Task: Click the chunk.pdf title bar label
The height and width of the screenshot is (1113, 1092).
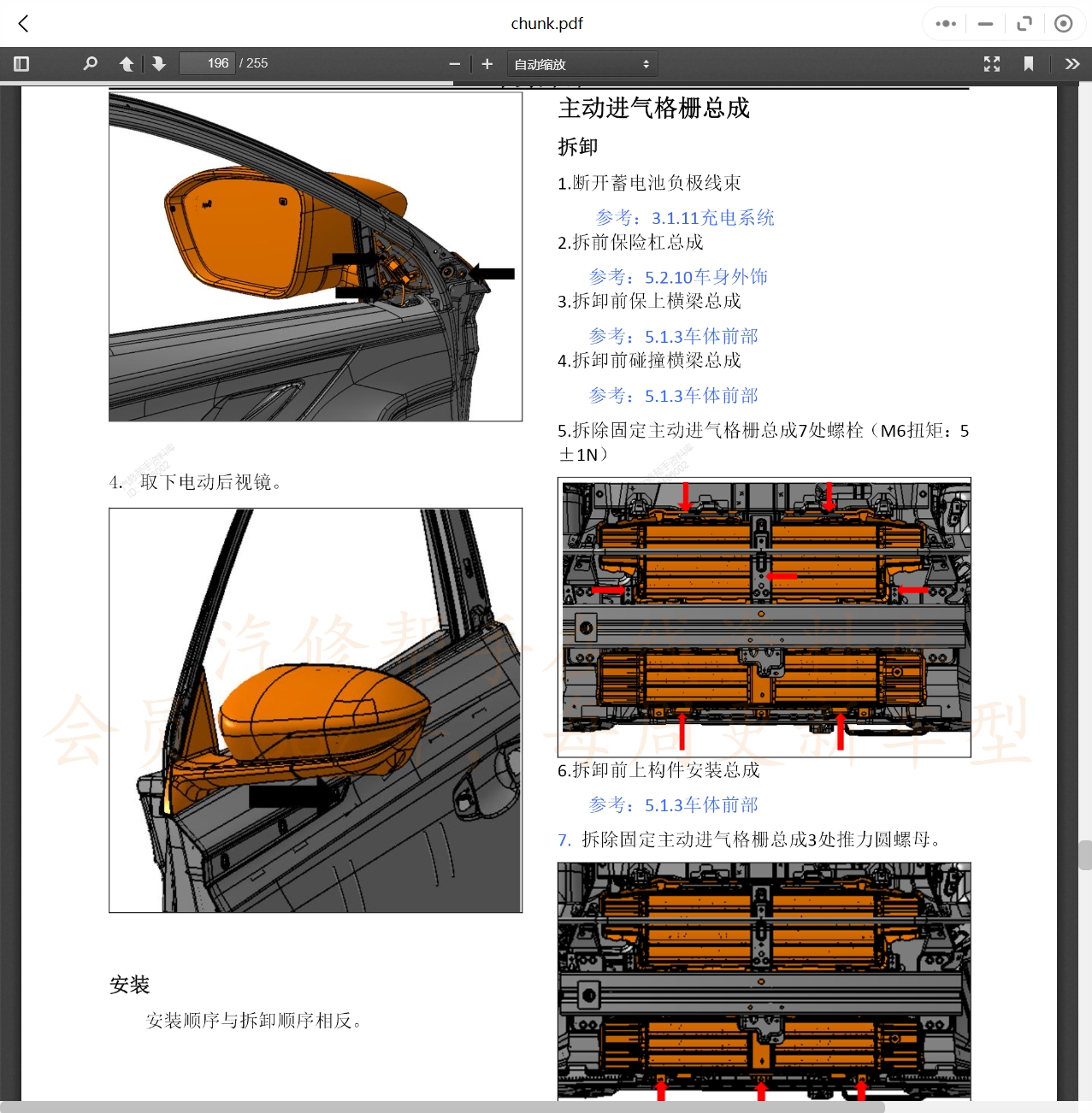Action: (546, 23)
